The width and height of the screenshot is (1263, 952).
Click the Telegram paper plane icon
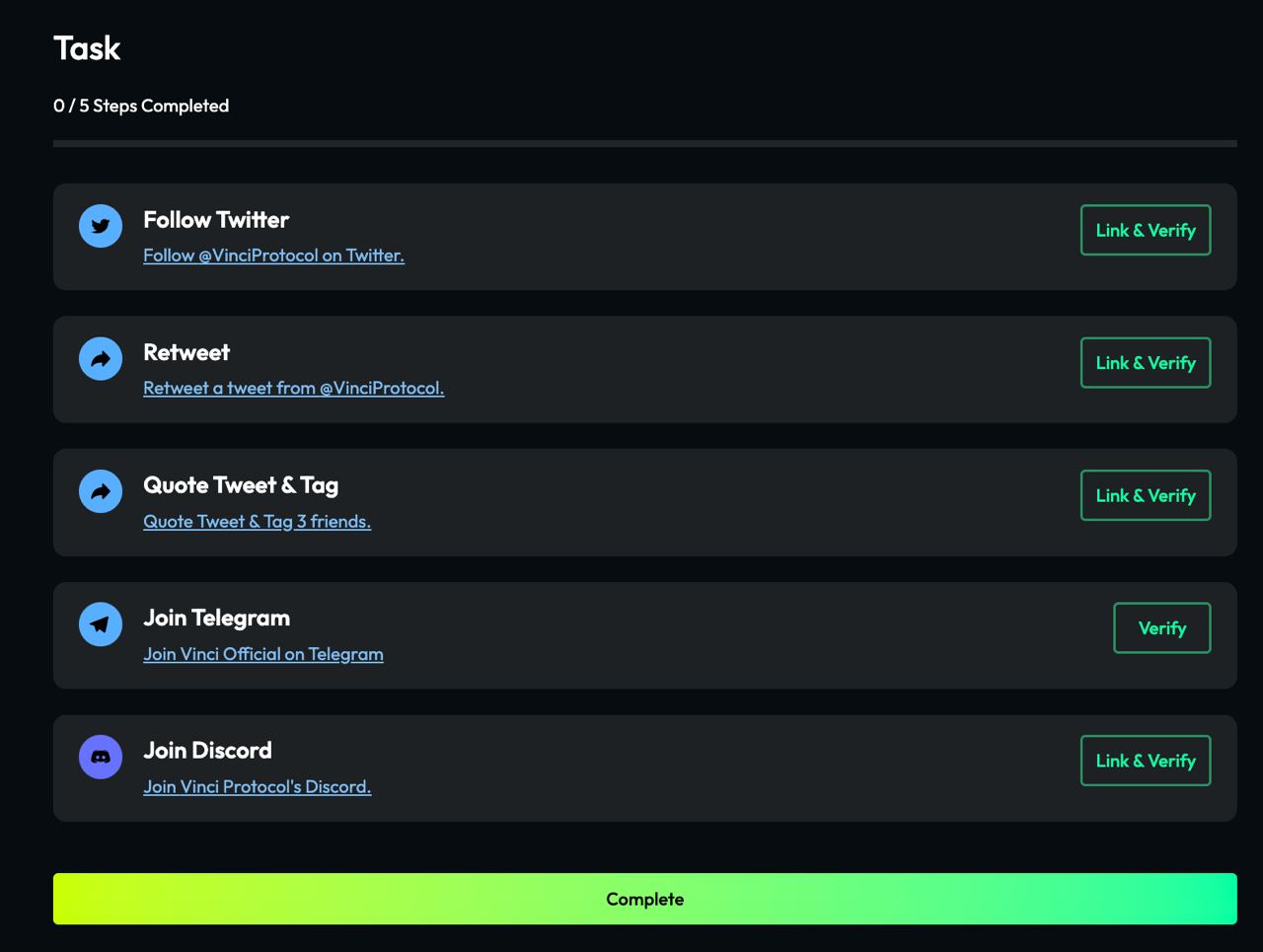(x=101, y=624)
